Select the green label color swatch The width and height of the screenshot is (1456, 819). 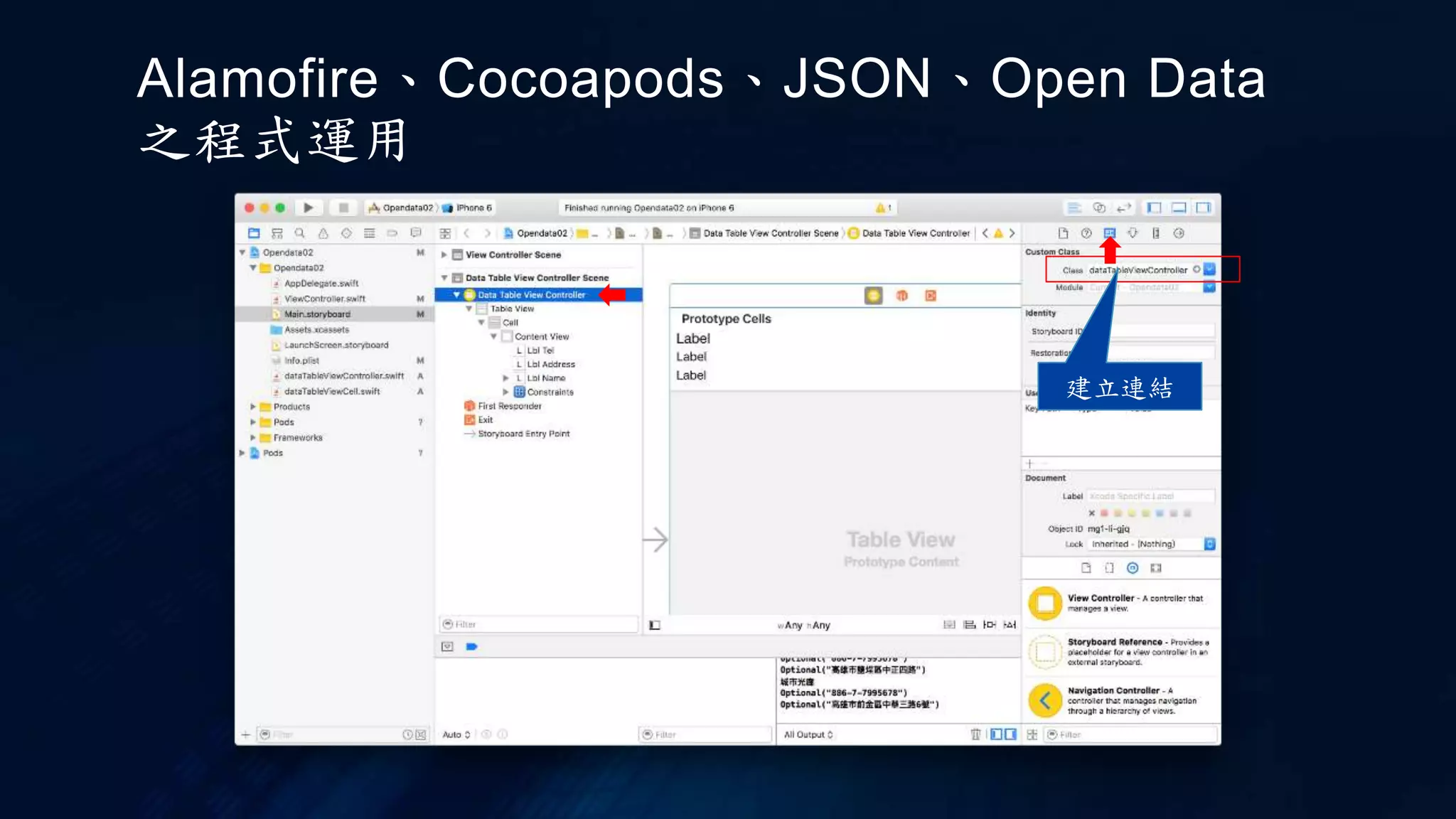[x=1145, y=513]
